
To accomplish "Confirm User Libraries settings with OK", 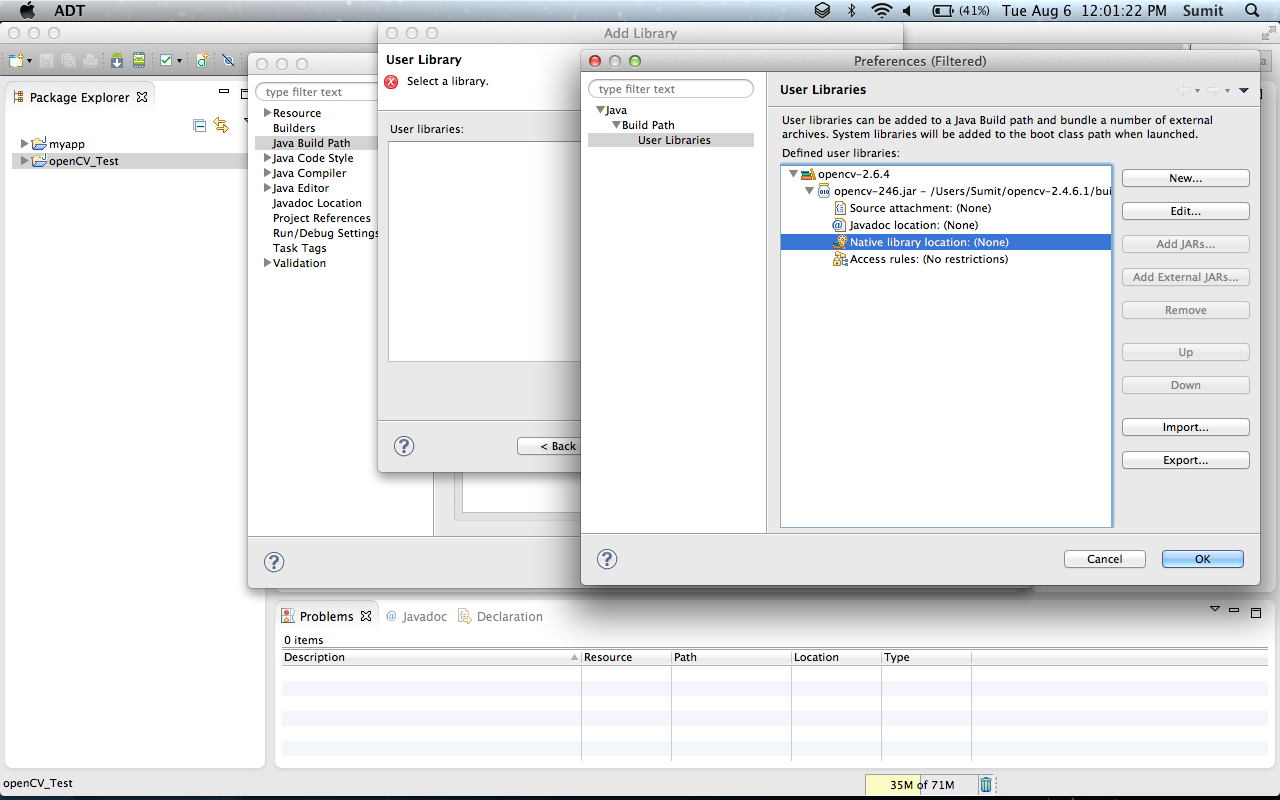I will 1202,559.
